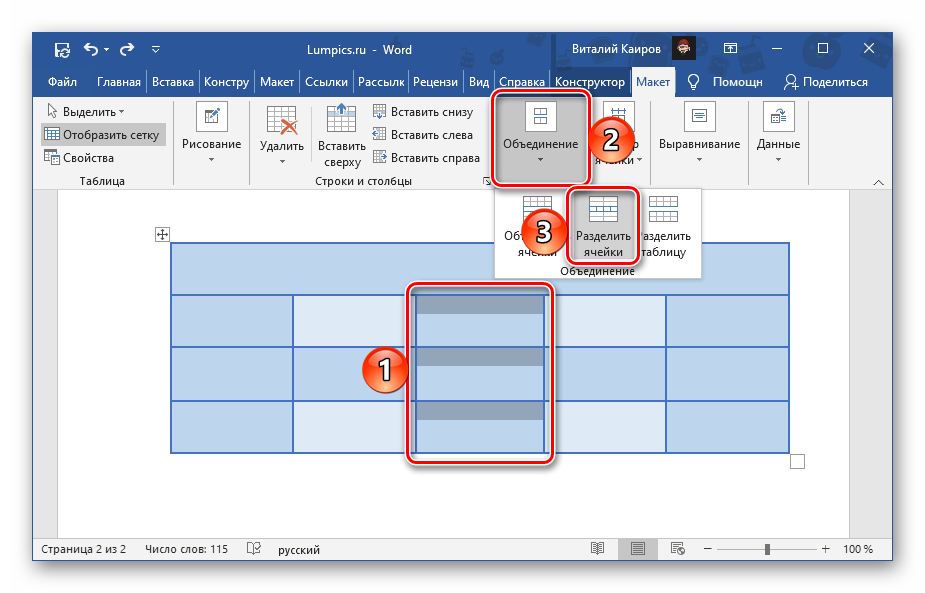925x593 pixels.
Task: Open the Вставка ribbon tab
Action: click(x=172, y=82)
